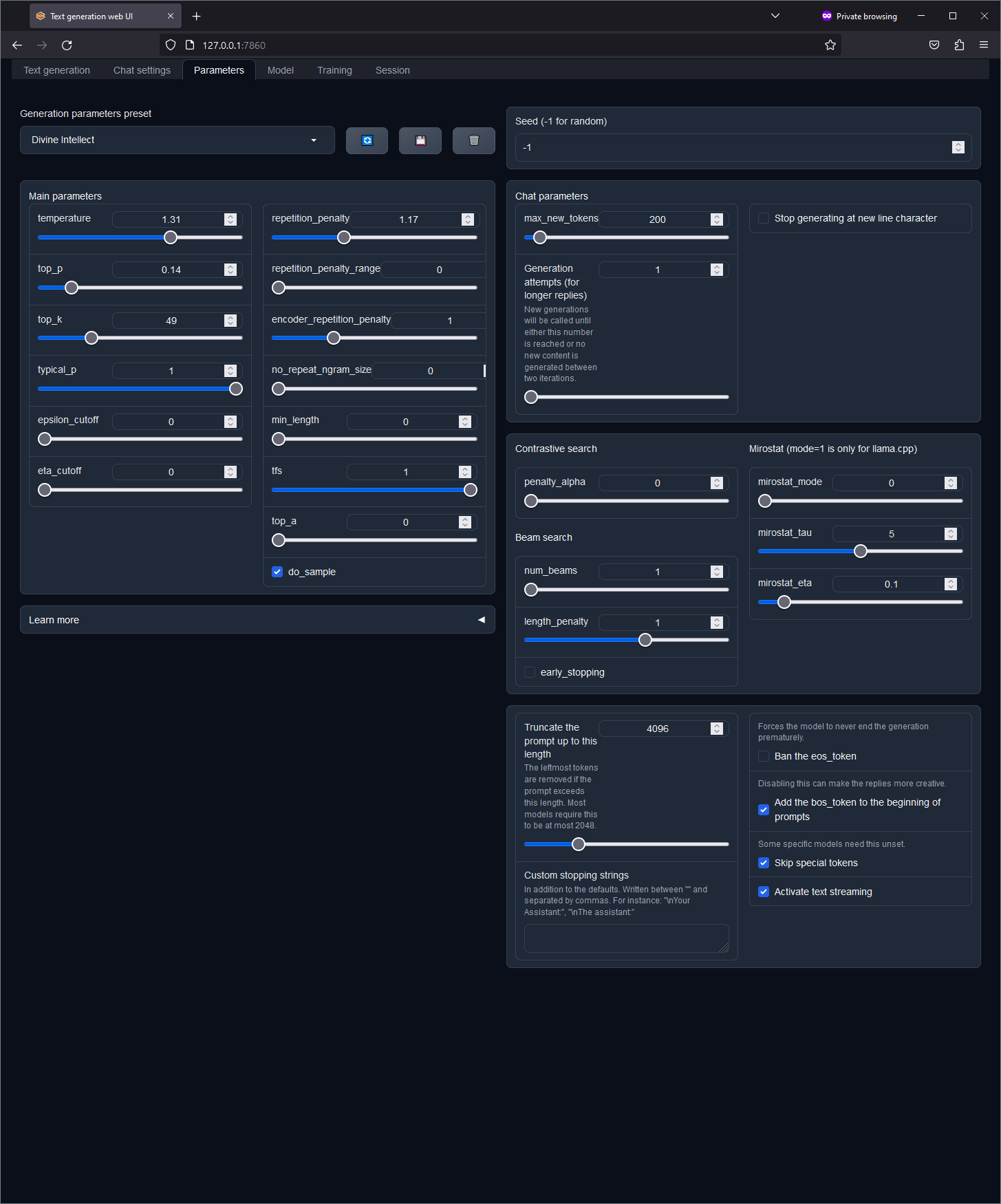The width and height of the screenshot is (1001, 1204).
Task: Switch to the Text generation tab
Action: tap(57, 70)
